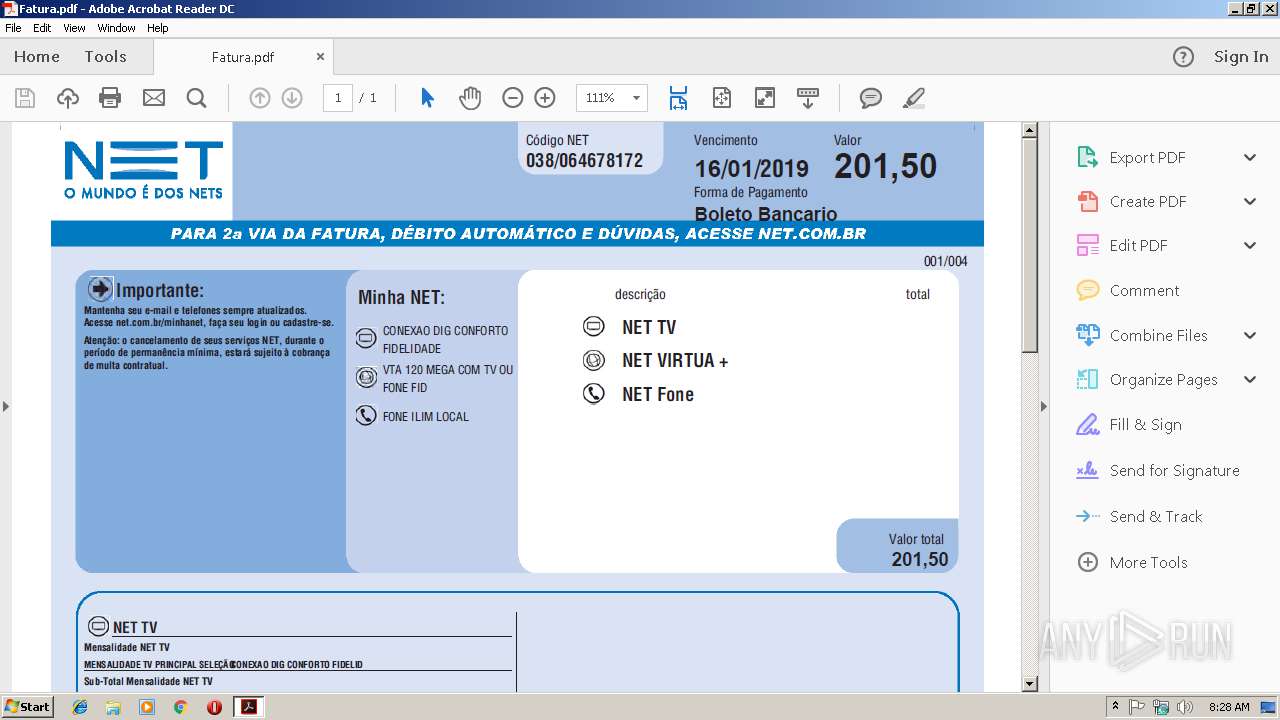1280x720 pixels.
Task: Click the Save file icon
Action: coord(25,98)
